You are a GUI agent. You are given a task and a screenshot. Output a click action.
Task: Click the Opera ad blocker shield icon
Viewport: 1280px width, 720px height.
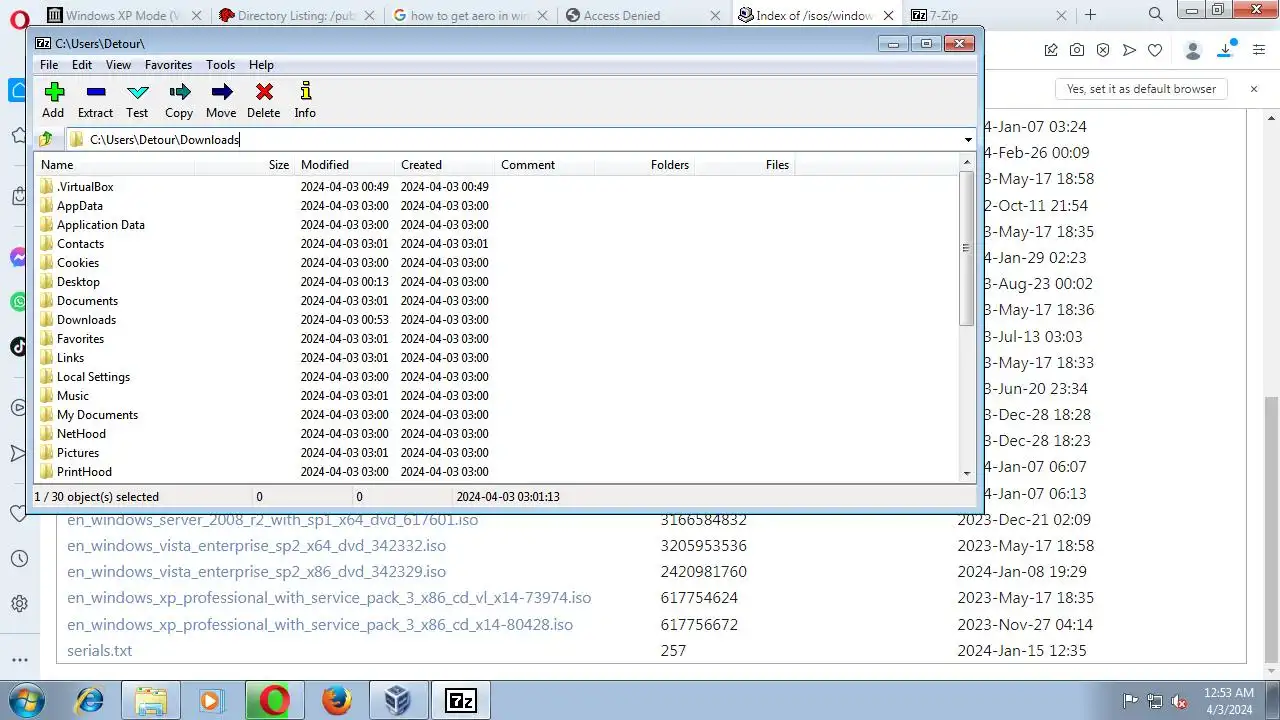click(1103, 50)
